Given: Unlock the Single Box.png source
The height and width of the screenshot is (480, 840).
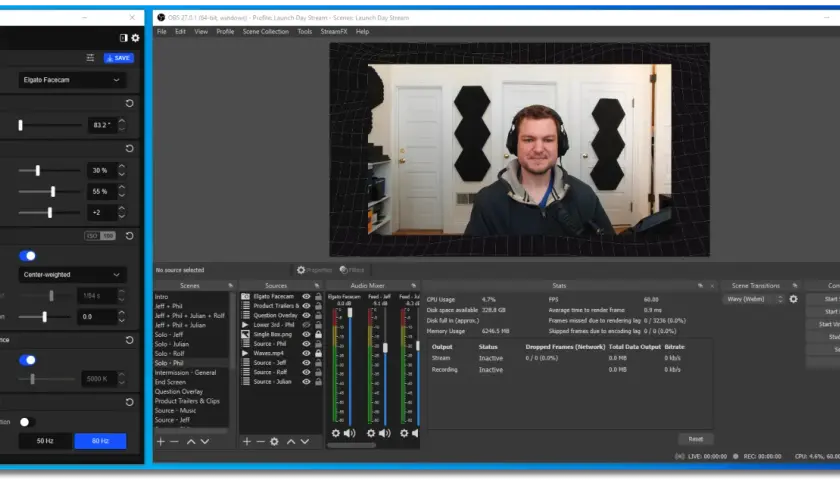Looking at the screenshot, I should [318, 334].
